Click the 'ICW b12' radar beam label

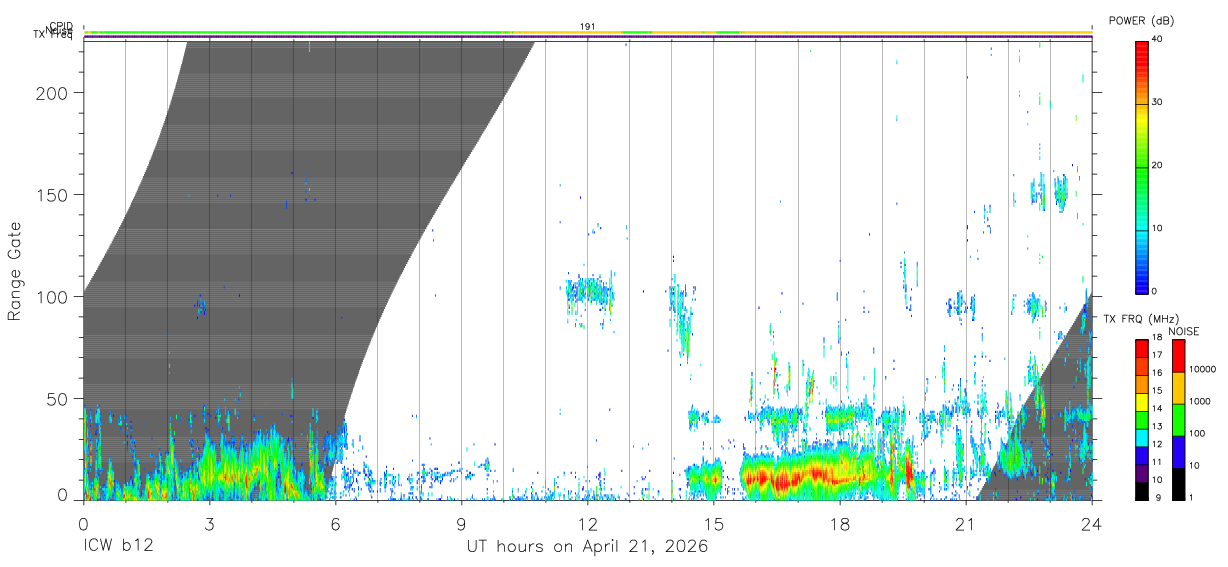(118, 547)
